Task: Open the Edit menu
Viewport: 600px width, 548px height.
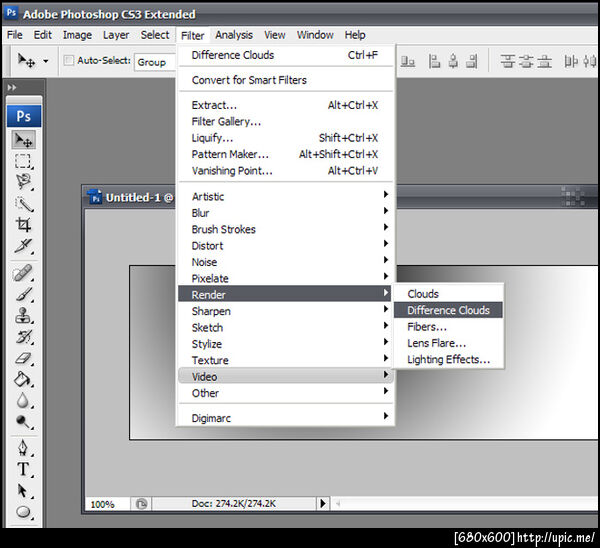Action: pos(42,35)
